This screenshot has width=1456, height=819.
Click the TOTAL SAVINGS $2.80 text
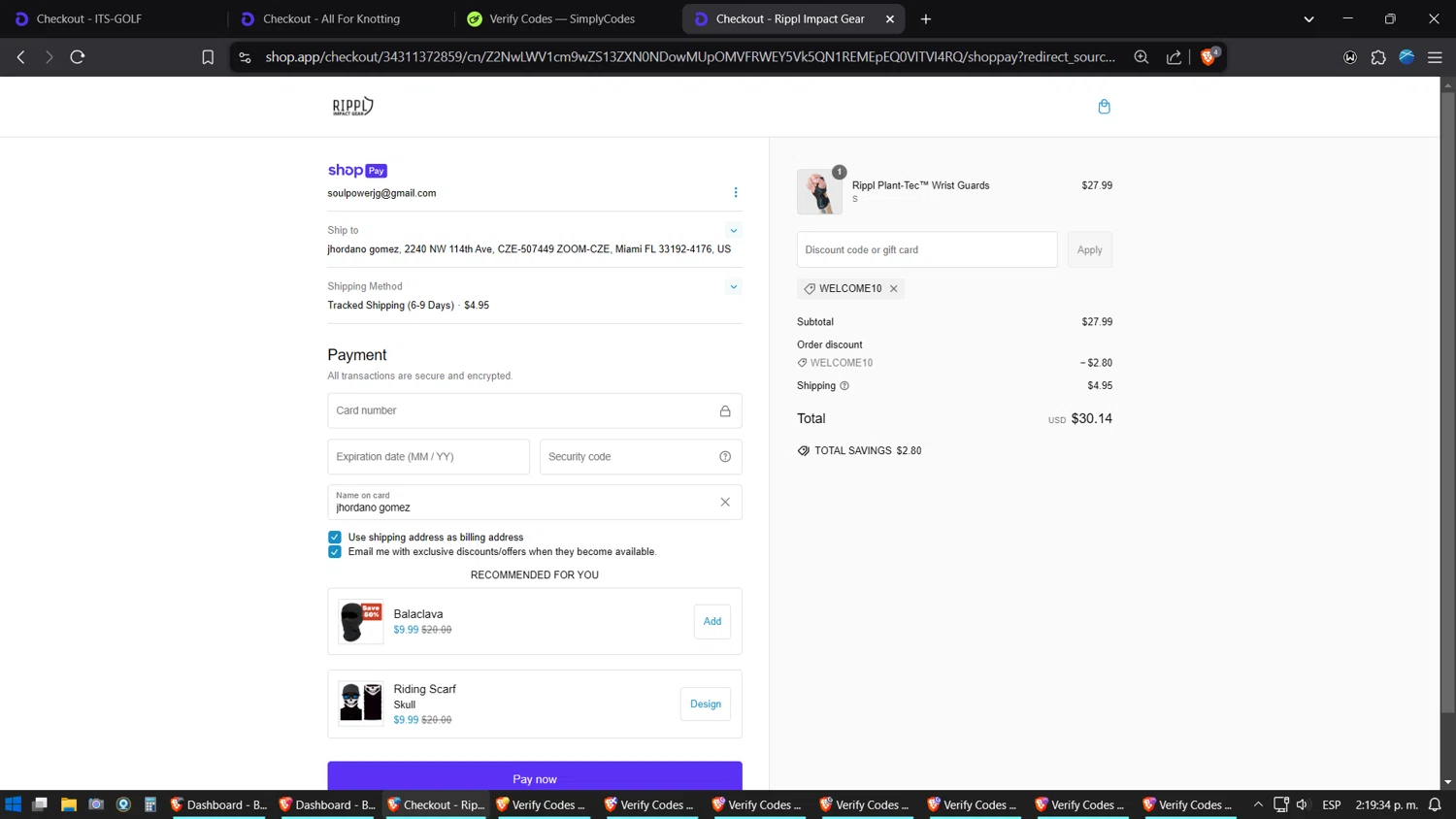pyautogui.click(x=868, y=451)
